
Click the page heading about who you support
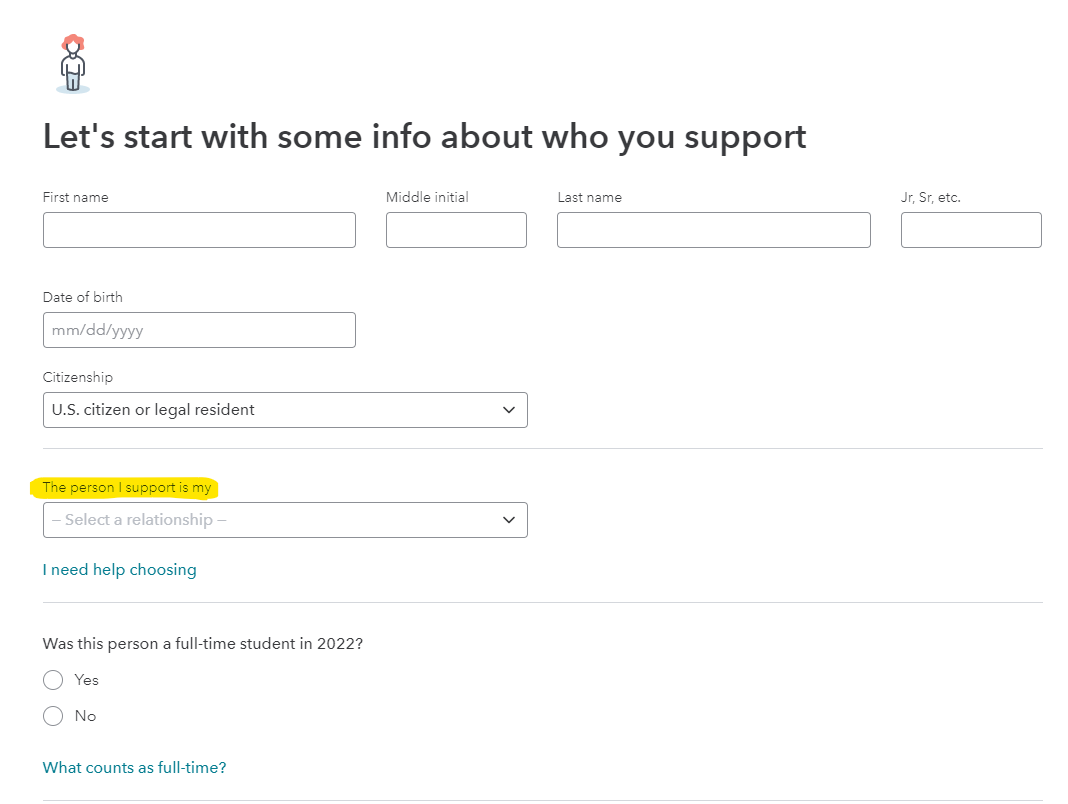(424, 136)
